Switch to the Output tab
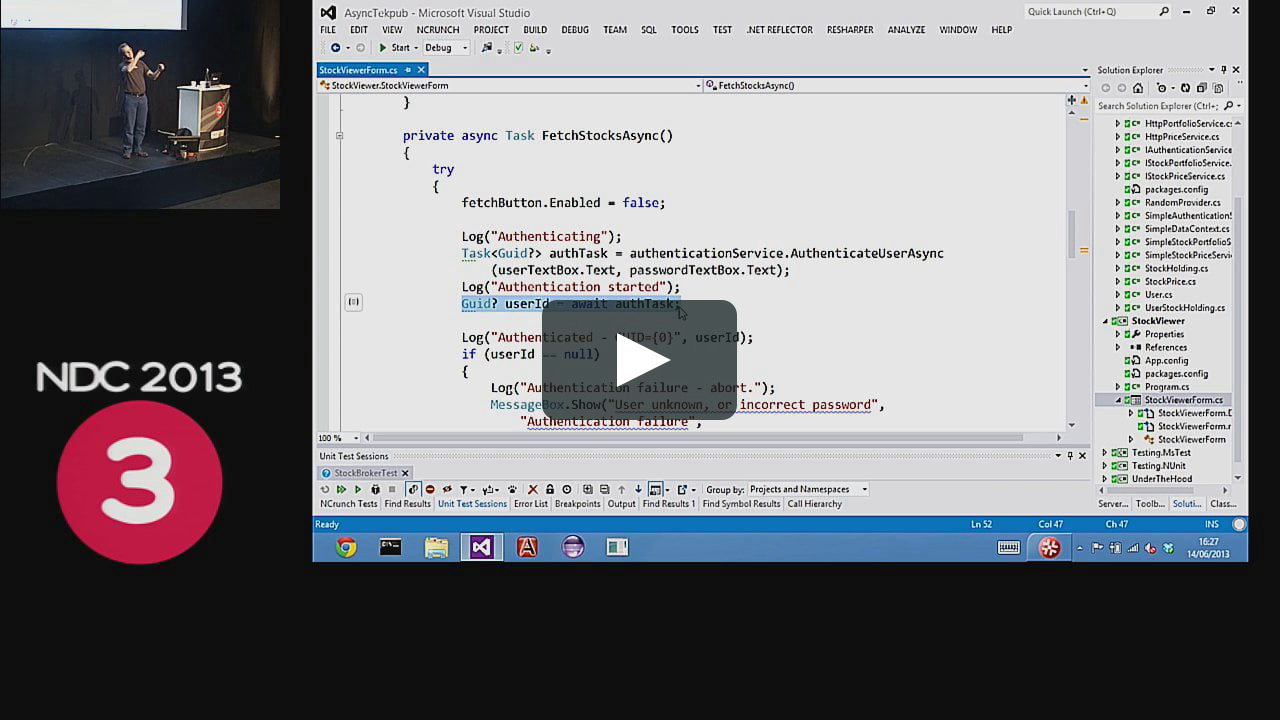Image resolution: width=1280 pixels, height=720 pixels. pos(622,504)
